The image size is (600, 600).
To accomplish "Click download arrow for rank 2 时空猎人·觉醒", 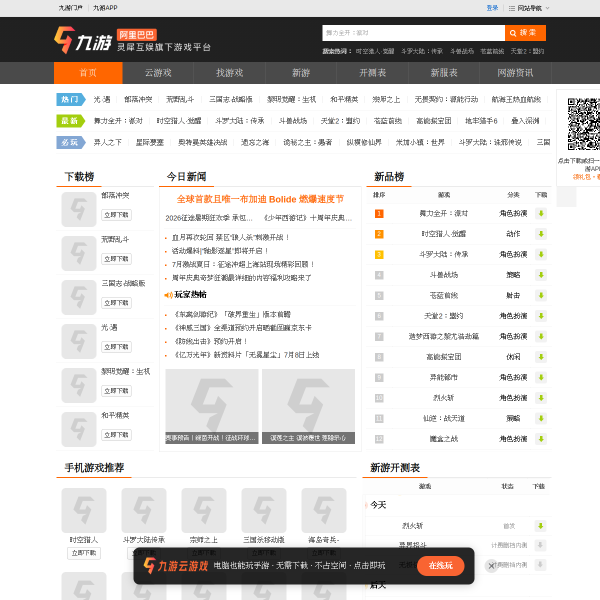I will coord(541,234).
